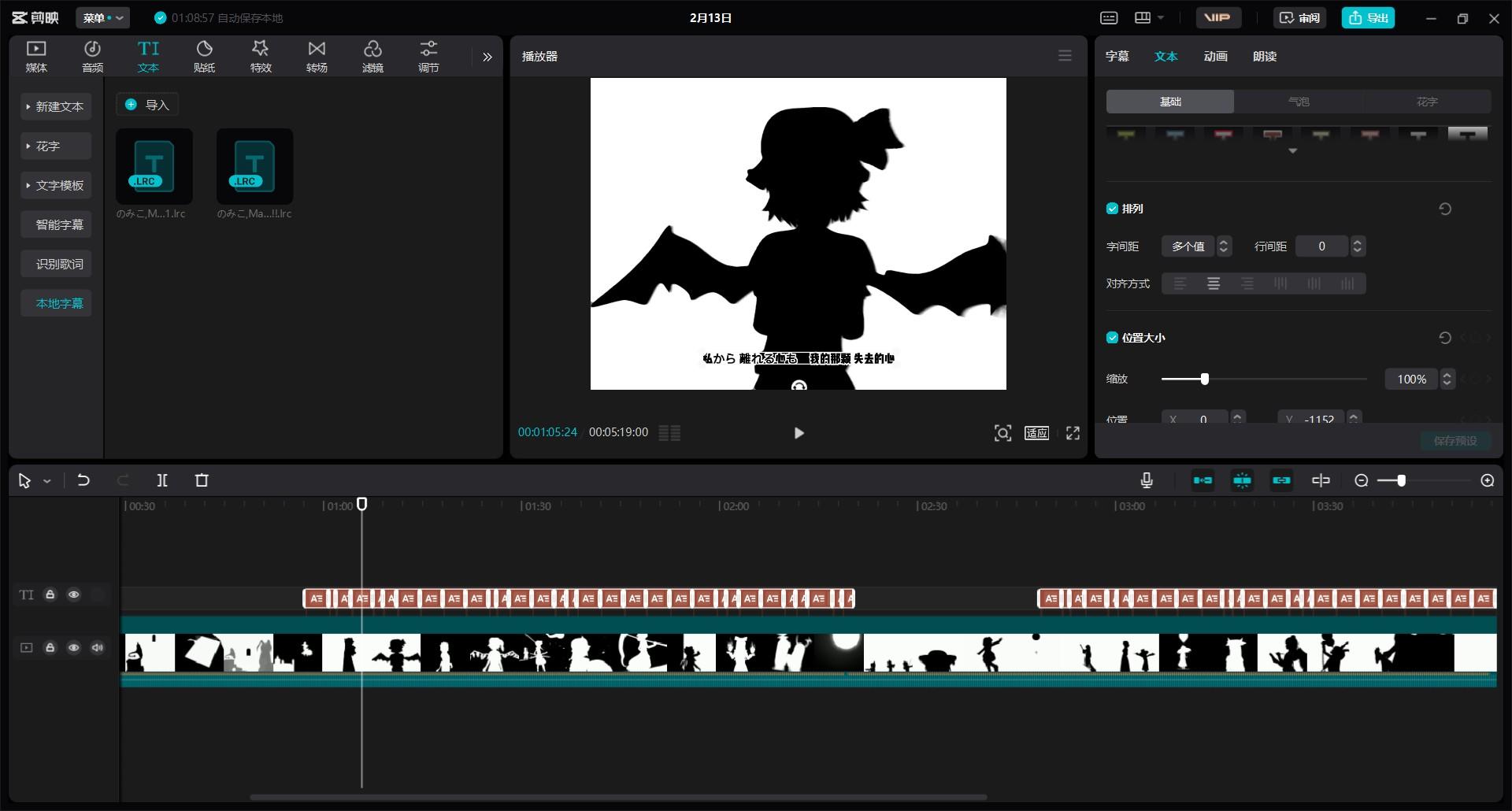
Task: Open the player panel options menu
Action: pyautogui.click(x=1065, y=56)
